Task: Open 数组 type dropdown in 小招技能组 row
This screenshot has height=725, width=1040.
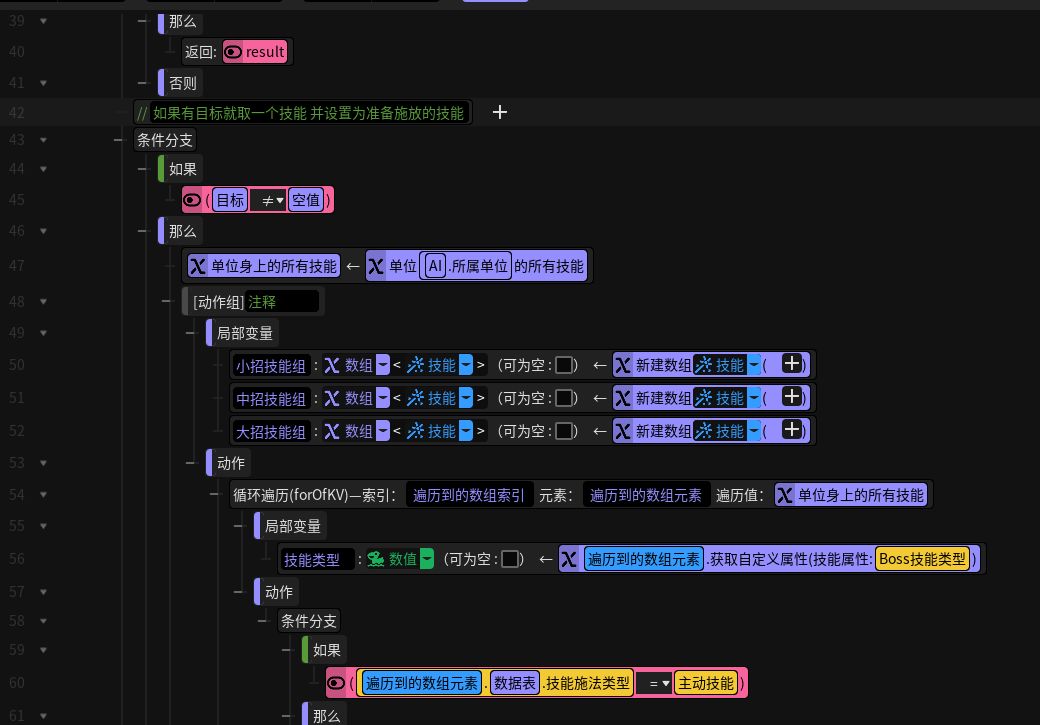Action: tap(383, 365)
